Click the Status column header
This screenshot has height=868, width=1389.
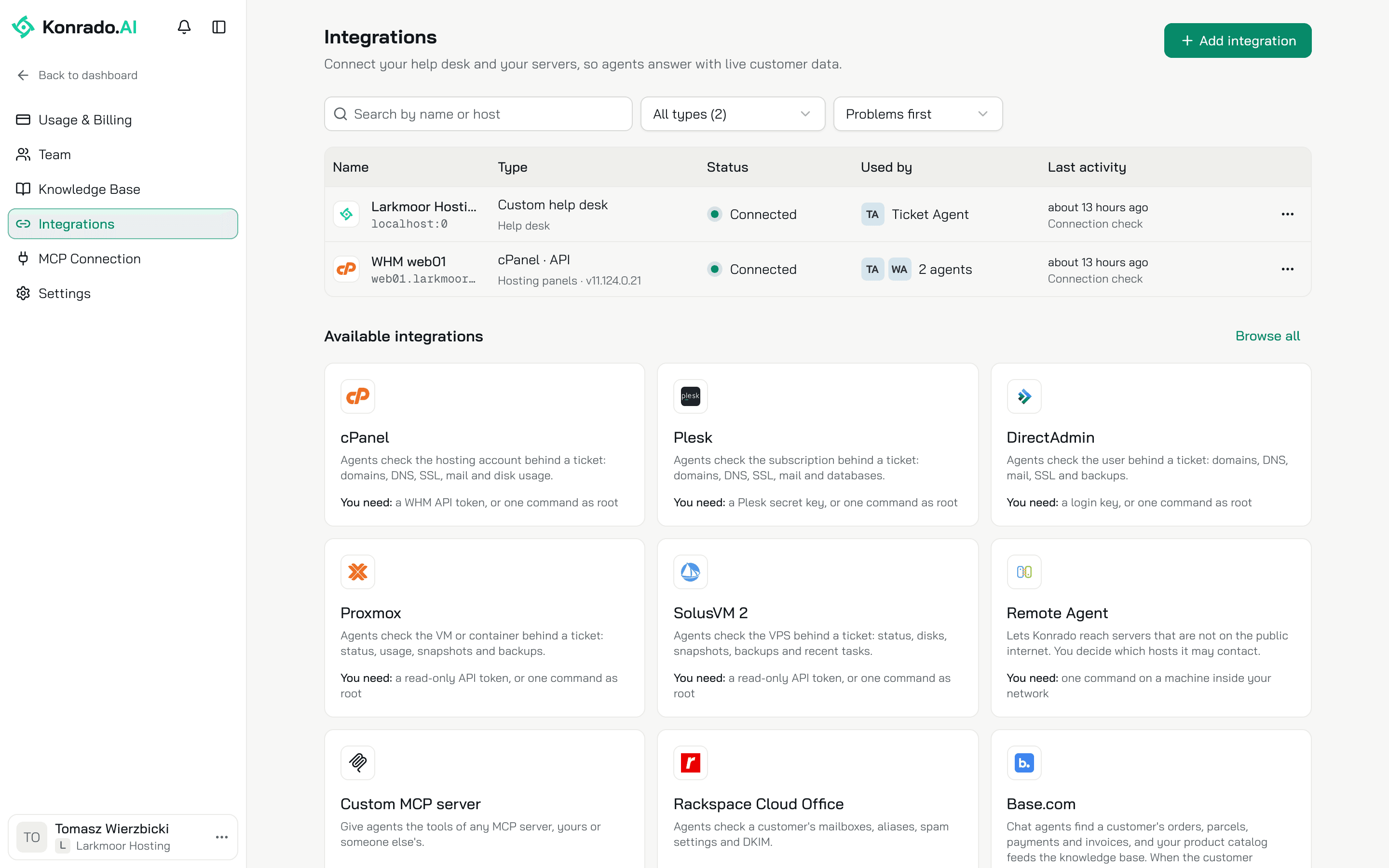[727, 167]
